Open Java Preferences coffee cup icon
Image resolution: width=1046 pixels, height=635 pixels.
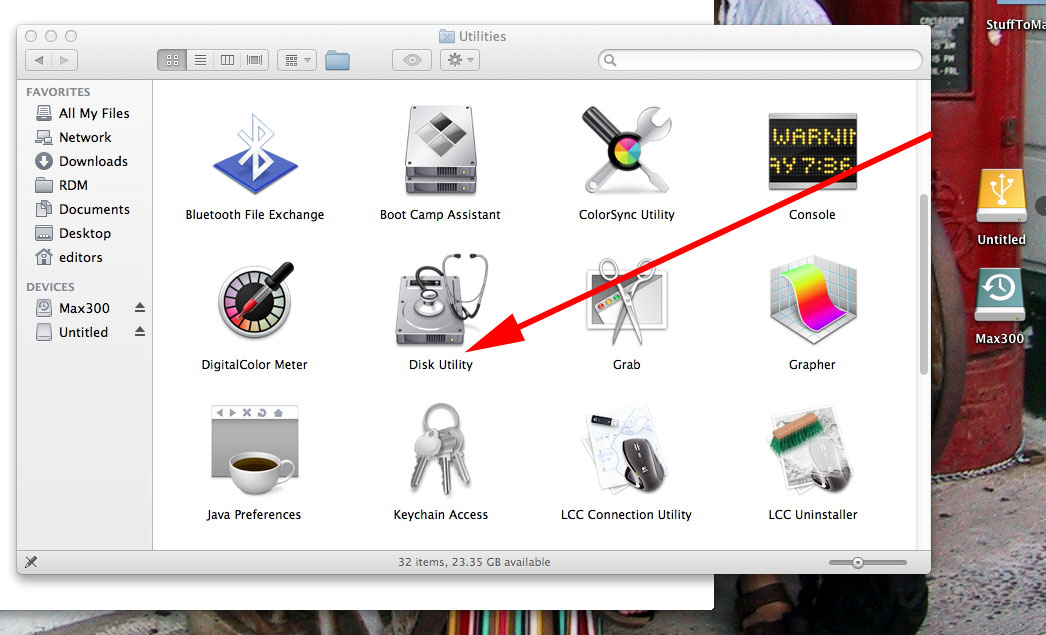[x=254, y=450]
